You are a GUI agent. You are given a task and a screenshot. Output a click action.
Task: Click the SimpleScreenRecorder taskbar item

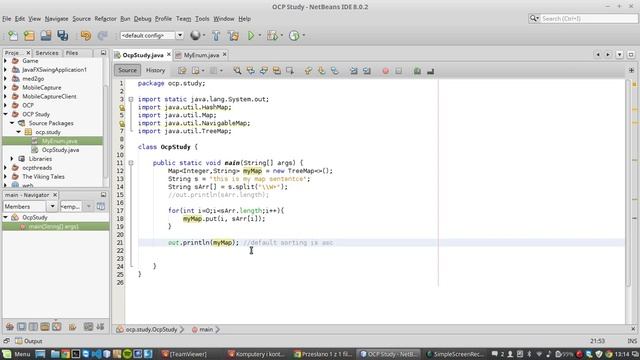(454, 354)
